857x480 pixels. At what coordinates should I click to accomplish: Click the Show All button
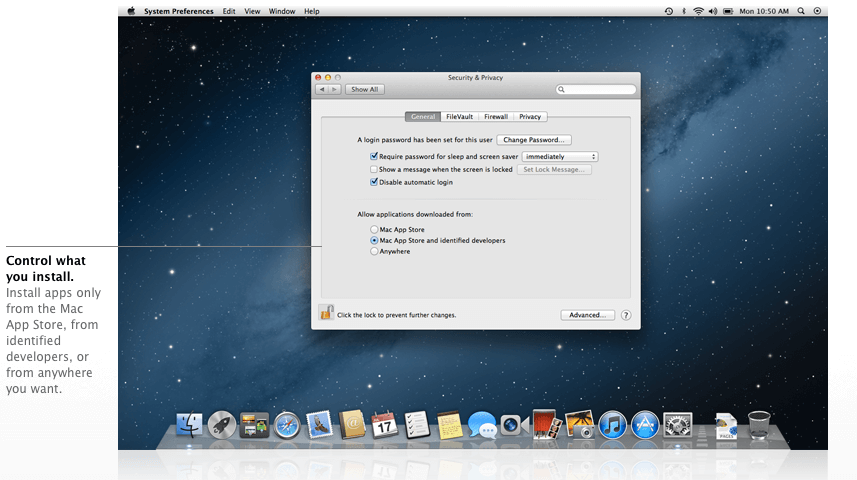(365, 89)
